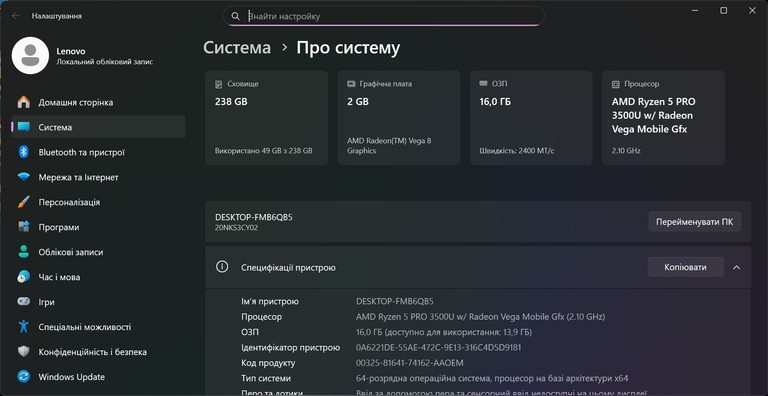
Task: Maximize the settings window
Action: pyautogui.click(x=723, y=10)
